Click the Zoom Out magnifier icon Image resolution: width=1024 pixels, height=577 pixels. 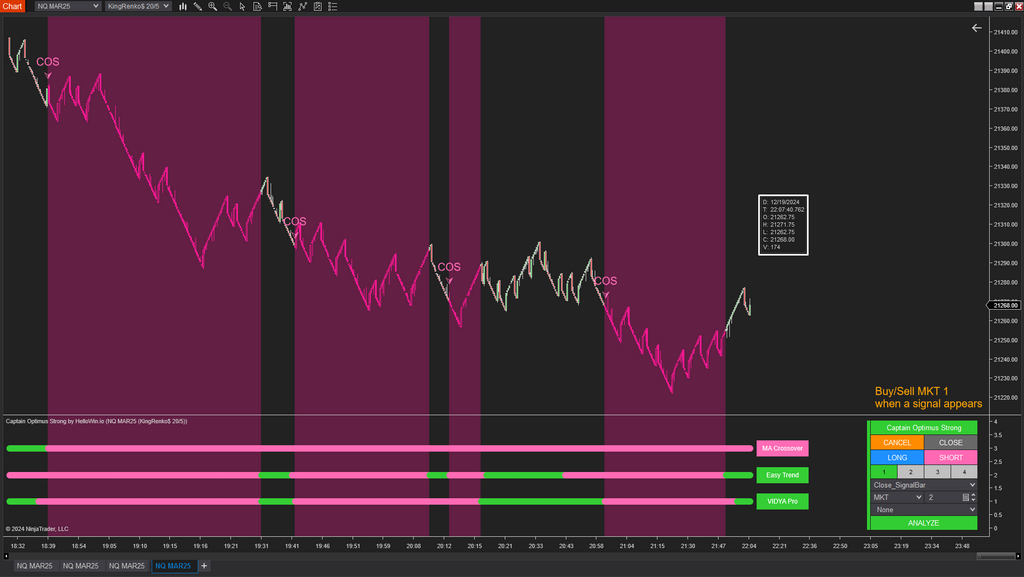click(226, 6)
